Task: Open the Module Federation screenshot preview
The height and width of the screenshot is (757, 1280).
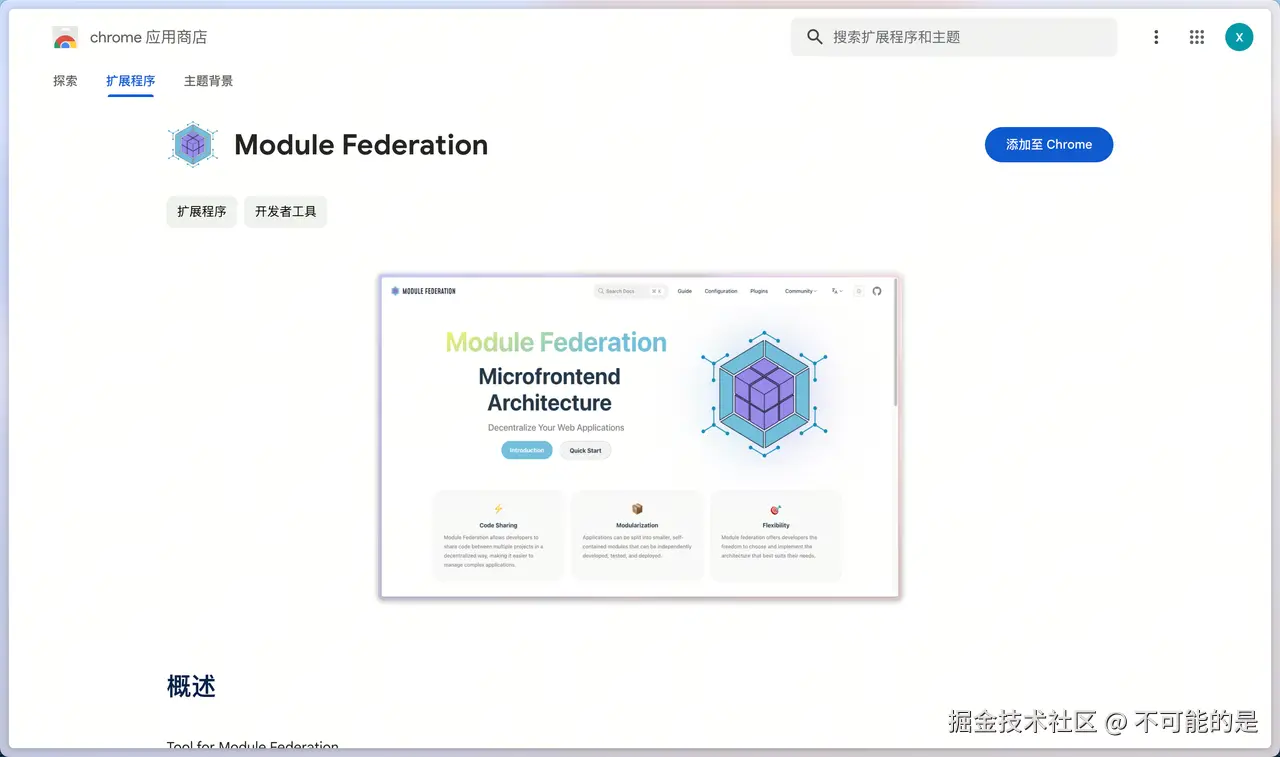Action: (x=640, y=437)
